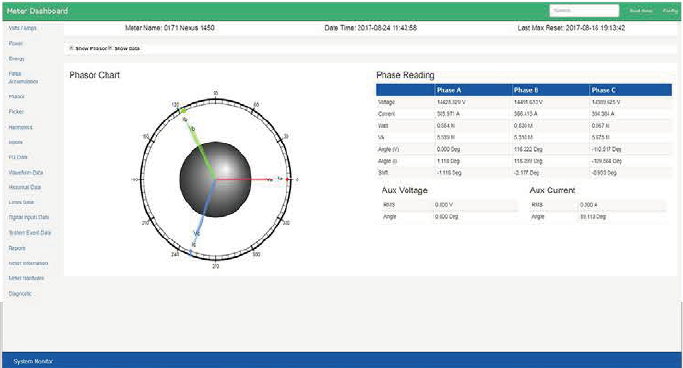The width and height of the screenshot is (683, 368).
Task: Open the Flicker sidebar item
Action: [x=16, y=112]
